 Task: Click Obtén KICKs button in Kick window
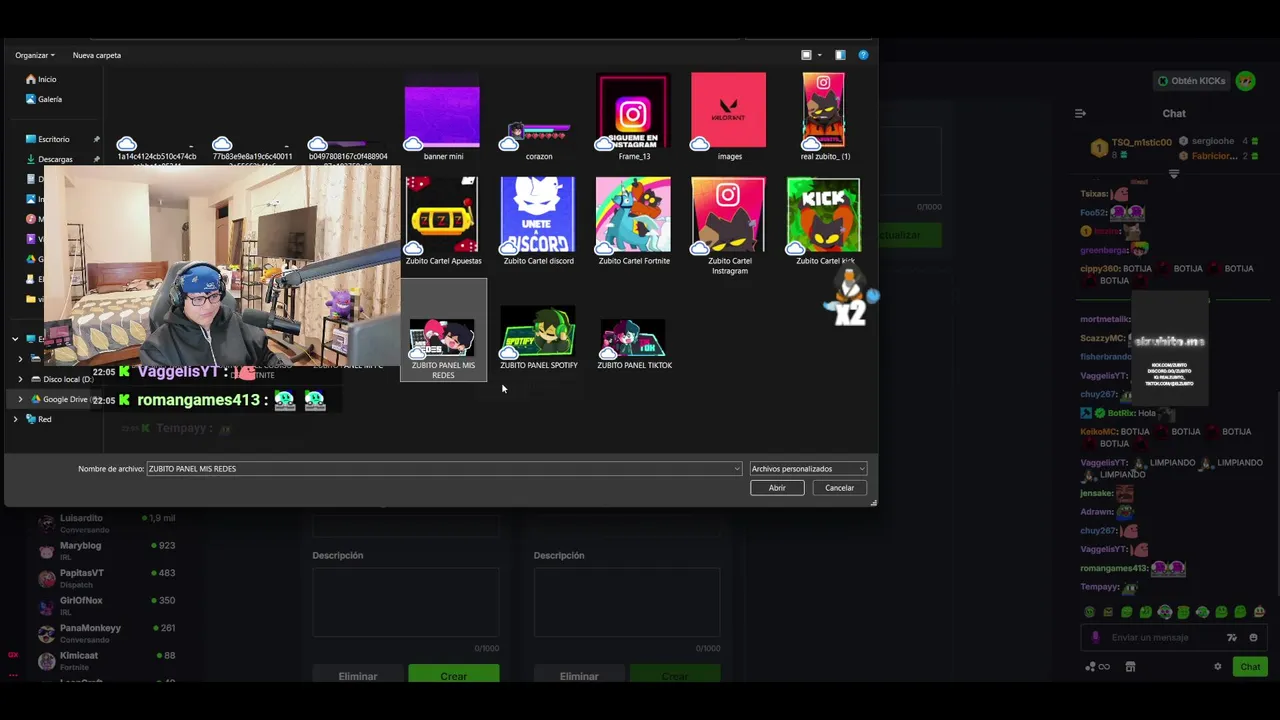(x=1191, y=81)
